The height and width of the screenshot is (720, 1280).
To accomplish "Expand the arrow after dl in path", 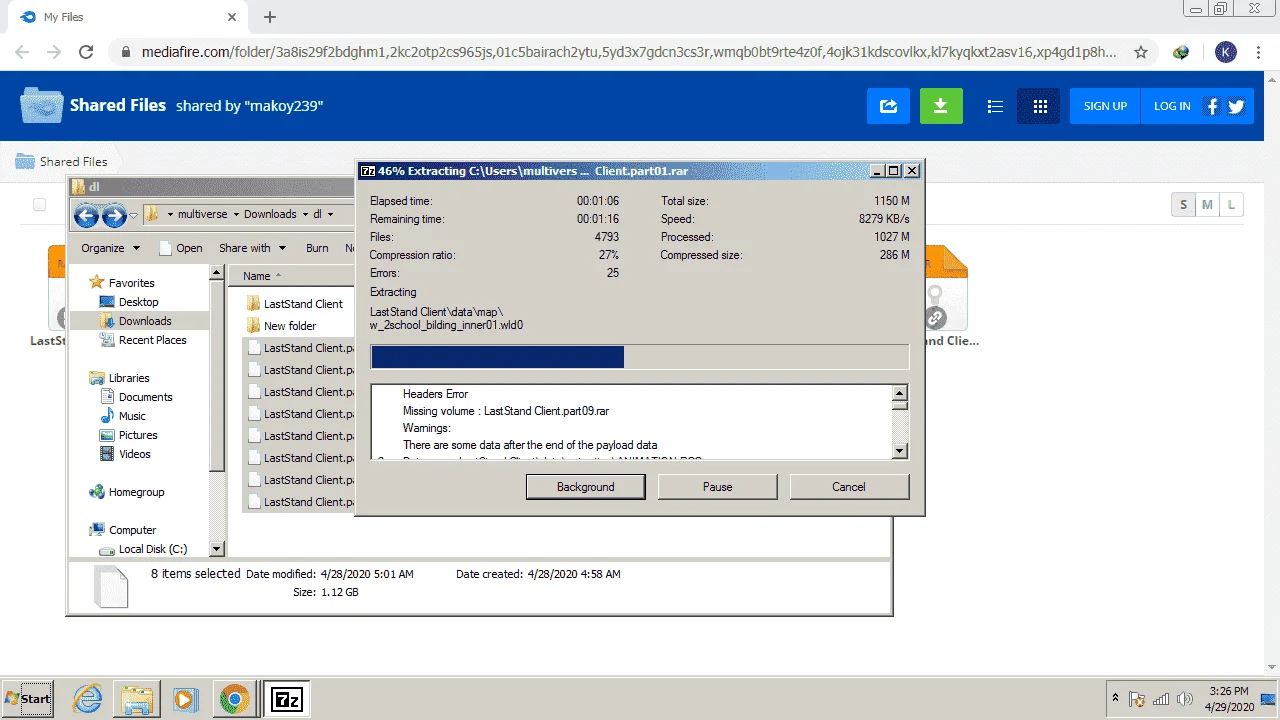I will [331, 214].
